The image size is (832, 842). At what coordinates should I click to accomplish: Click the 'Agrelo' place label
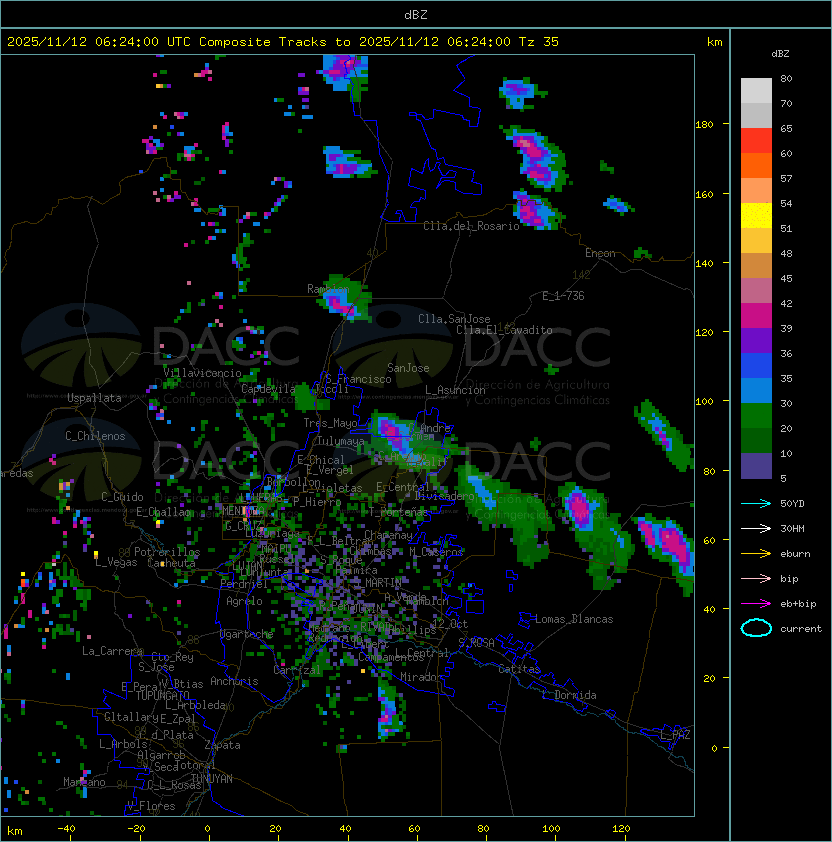tap(244, 601)
